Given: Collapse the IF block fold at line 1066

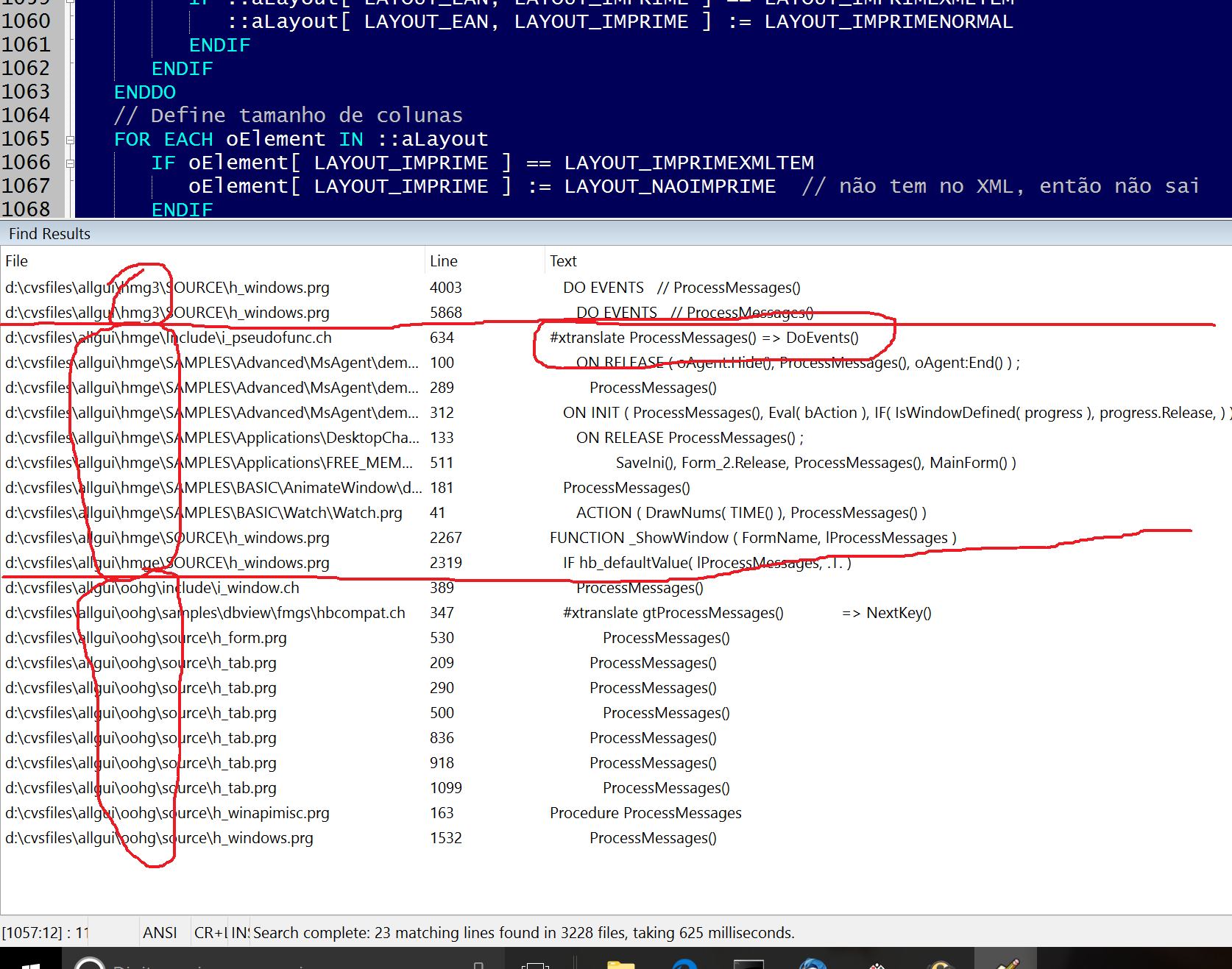Looking at the screenshot, I should click(x=70, y=163).
